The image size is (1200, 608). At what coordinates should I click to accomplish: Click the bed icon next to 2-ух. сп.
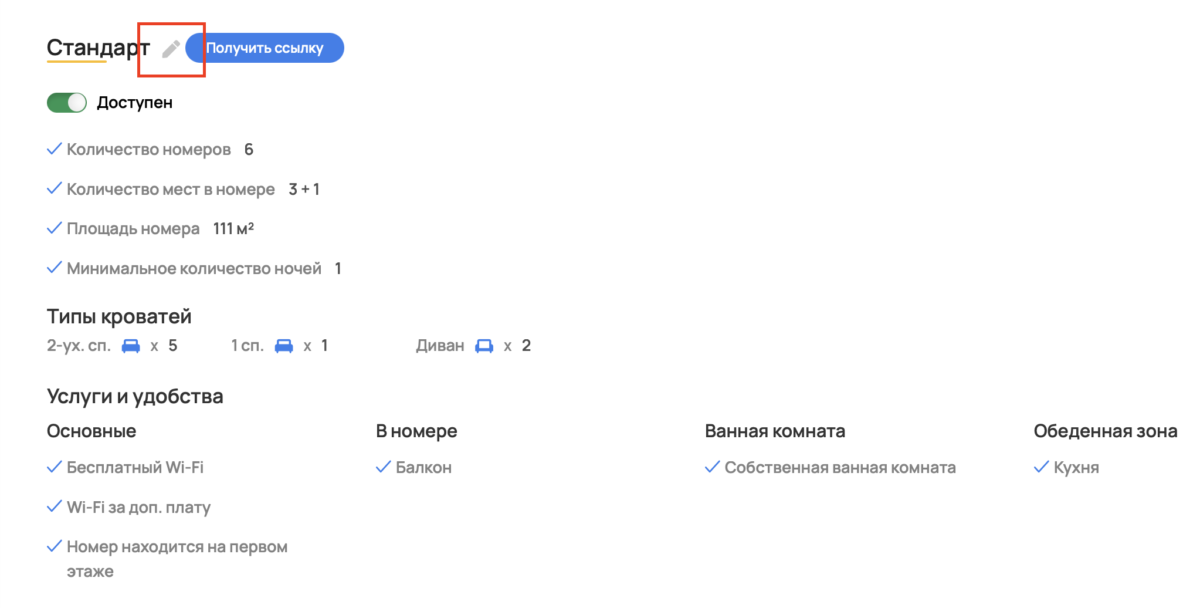[x=130, y=345]
